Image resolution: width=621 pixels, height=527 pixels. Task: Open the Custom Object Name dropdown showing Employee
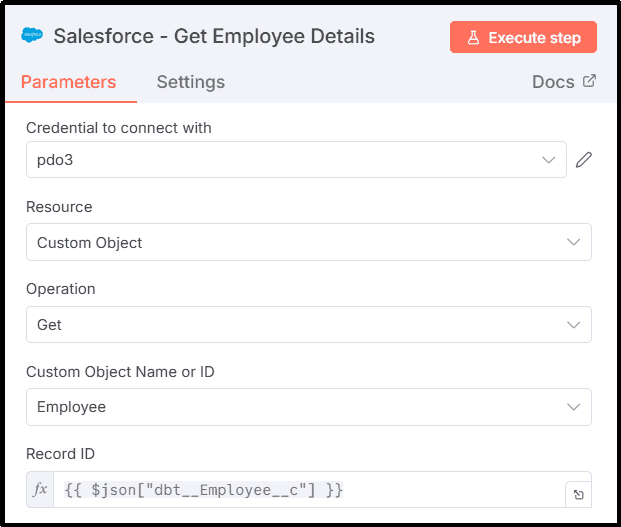tap(308, 407)
